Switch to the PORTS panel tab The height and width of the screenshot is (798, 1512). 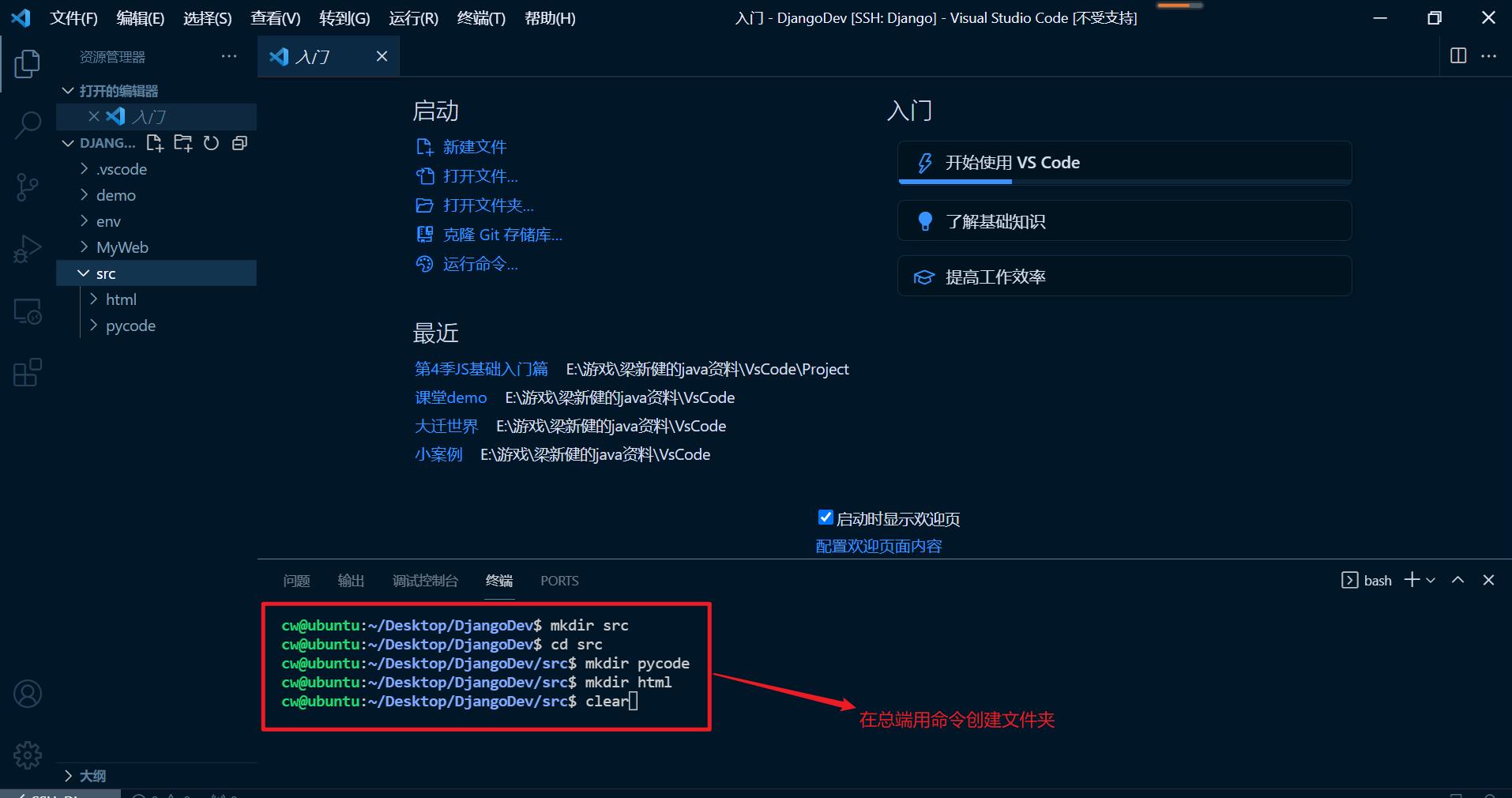[559, 581]
